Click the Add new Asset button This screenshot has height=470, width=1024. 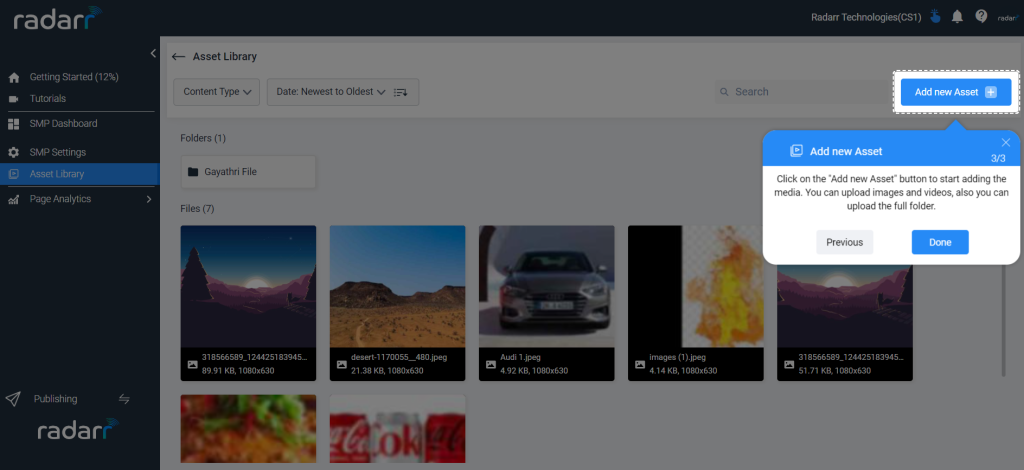pos(956,92)
